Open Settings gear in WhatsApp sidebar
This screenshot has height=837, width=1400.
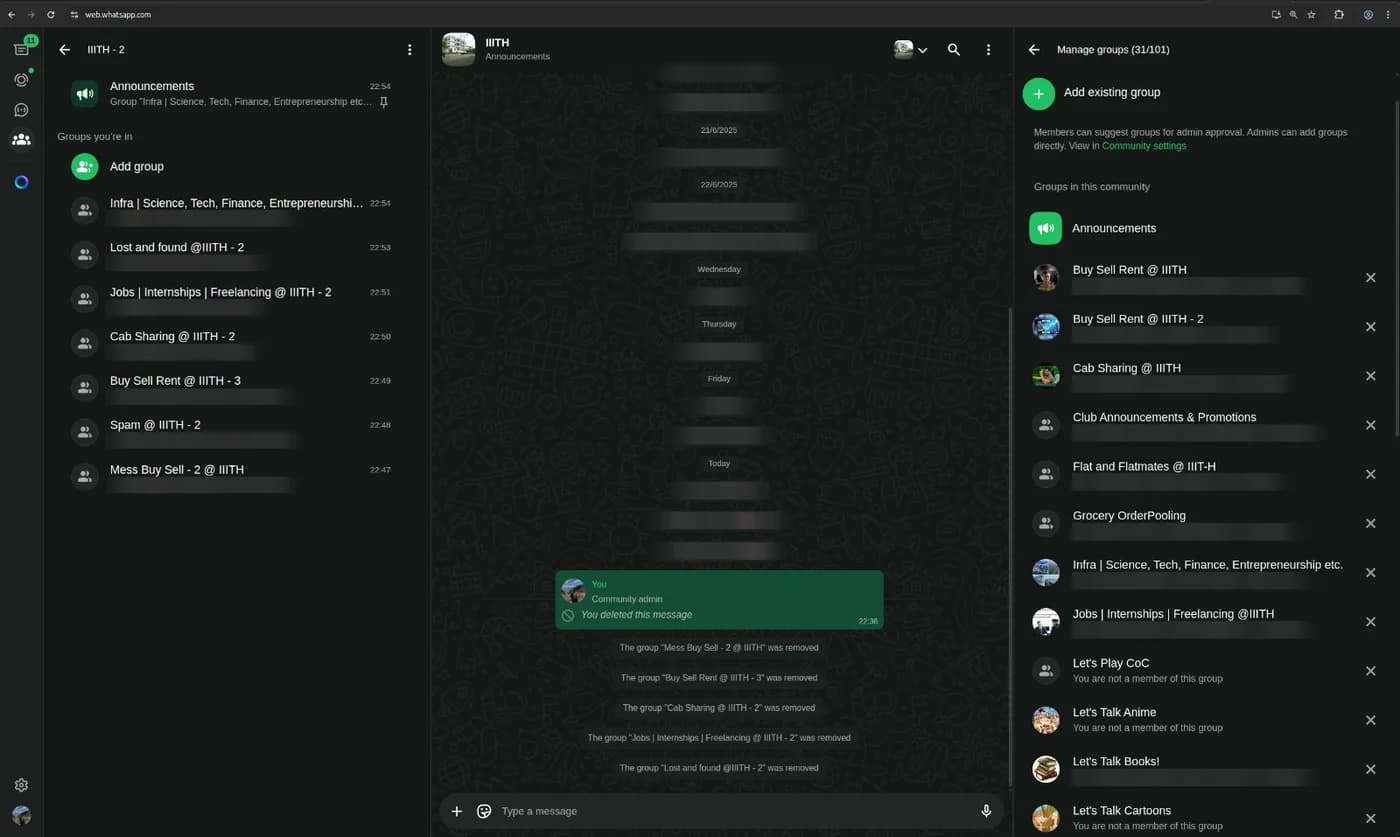21,785
